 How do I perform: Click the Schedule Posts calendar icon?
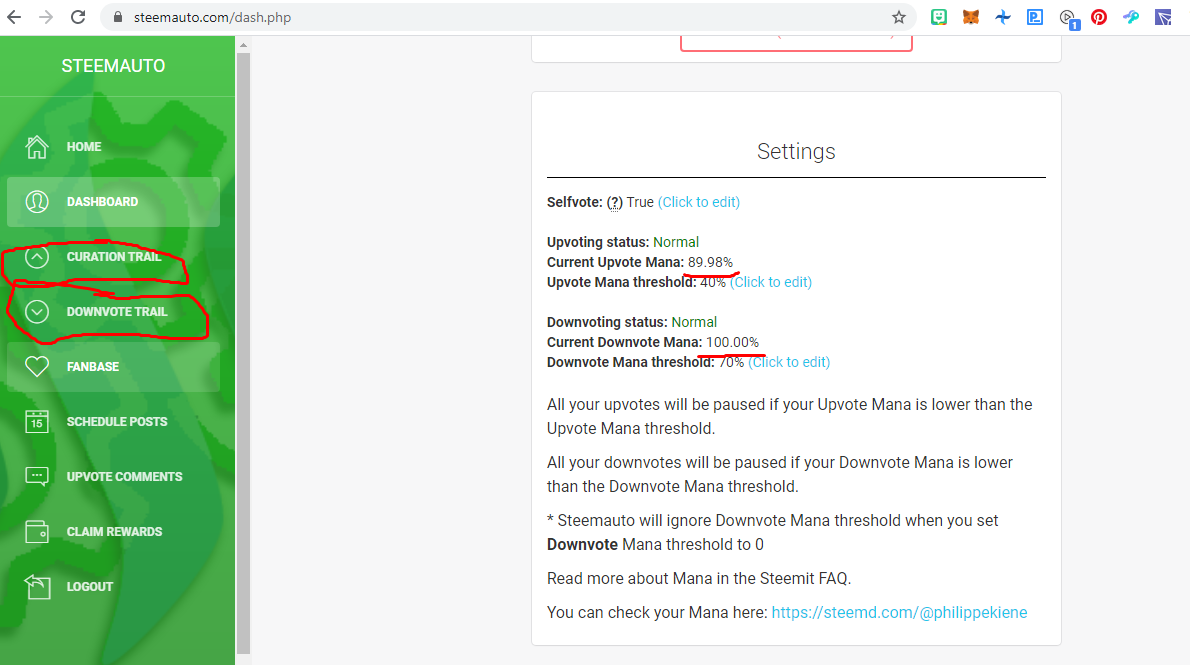(x=36, y=421)
